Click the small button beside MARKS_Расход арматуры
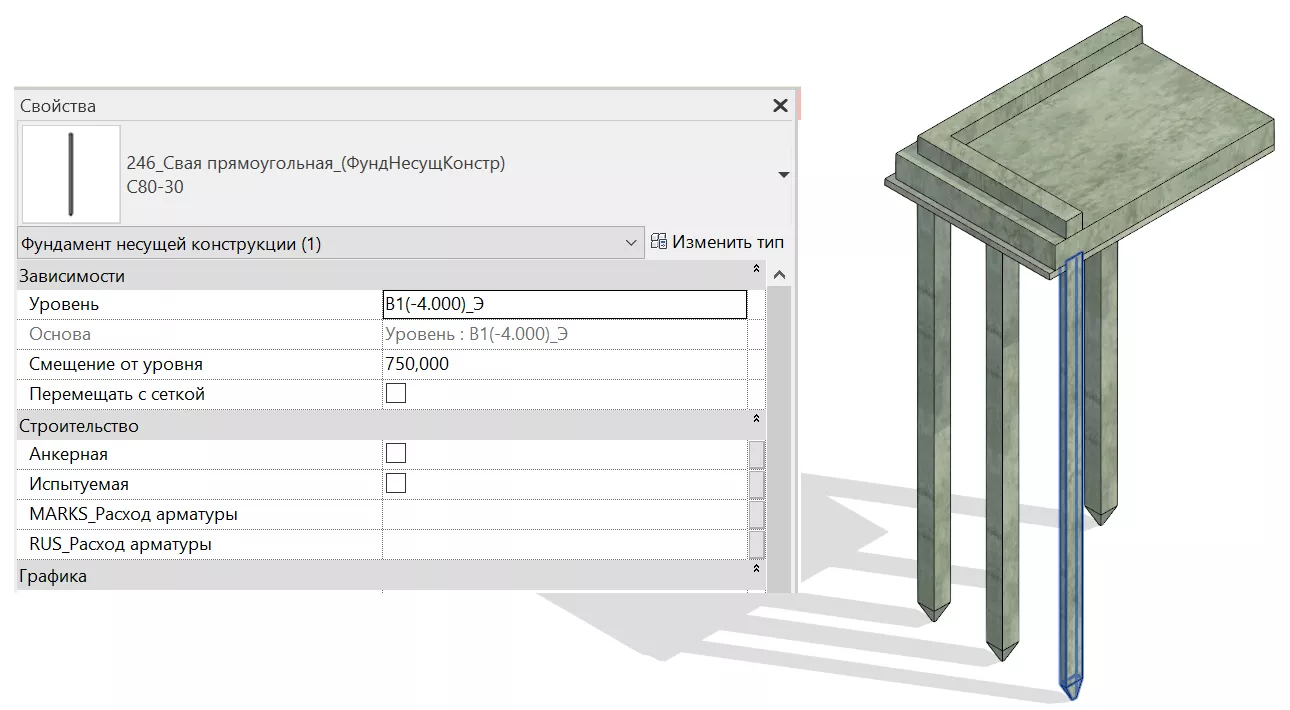The image size is (1290, 710). point(756,515)
